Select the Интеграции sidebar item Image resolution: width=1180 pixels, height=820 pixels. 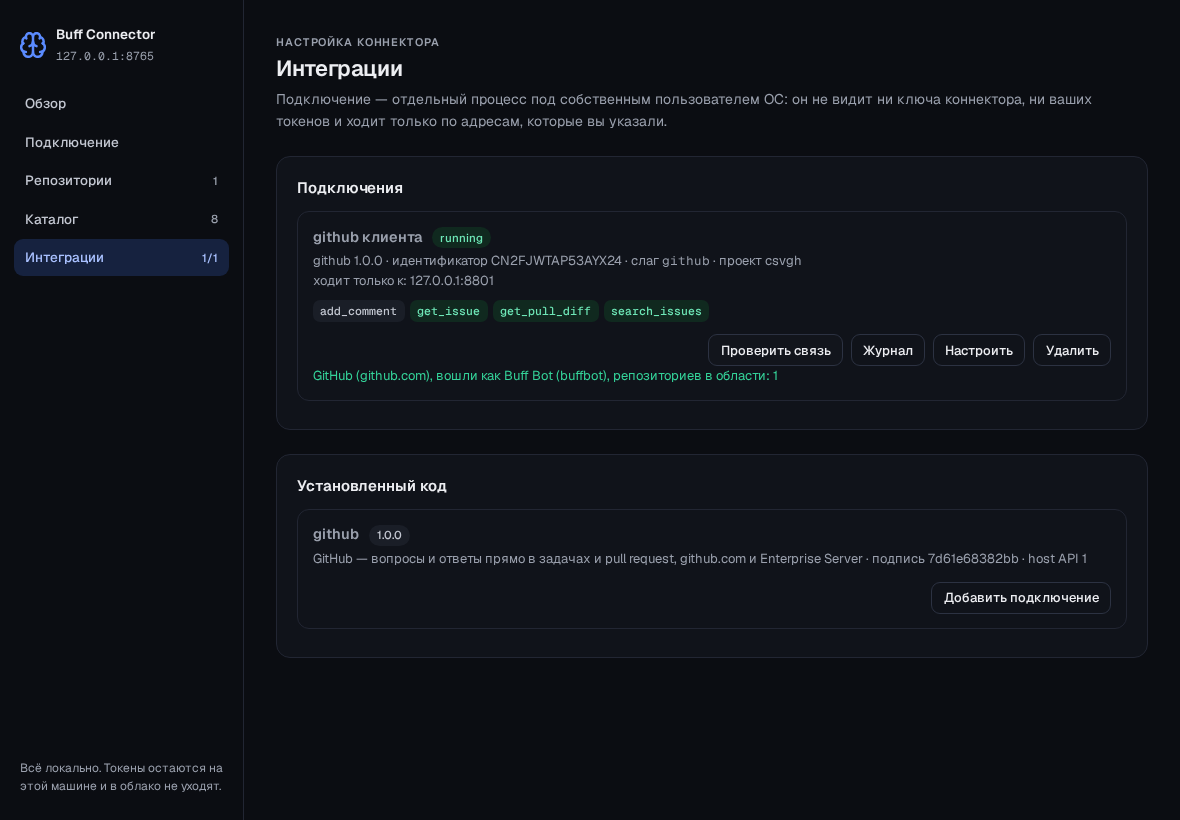click(x=121, y=257)
